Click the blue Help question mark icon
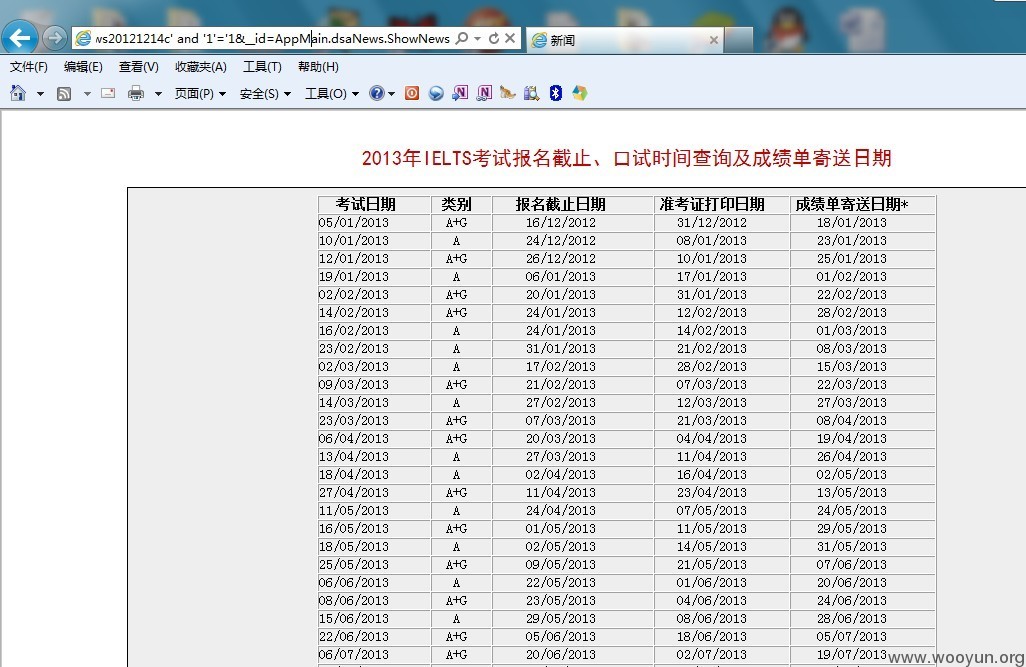This screenshot has width=1026, height=667. coord(376,94)
